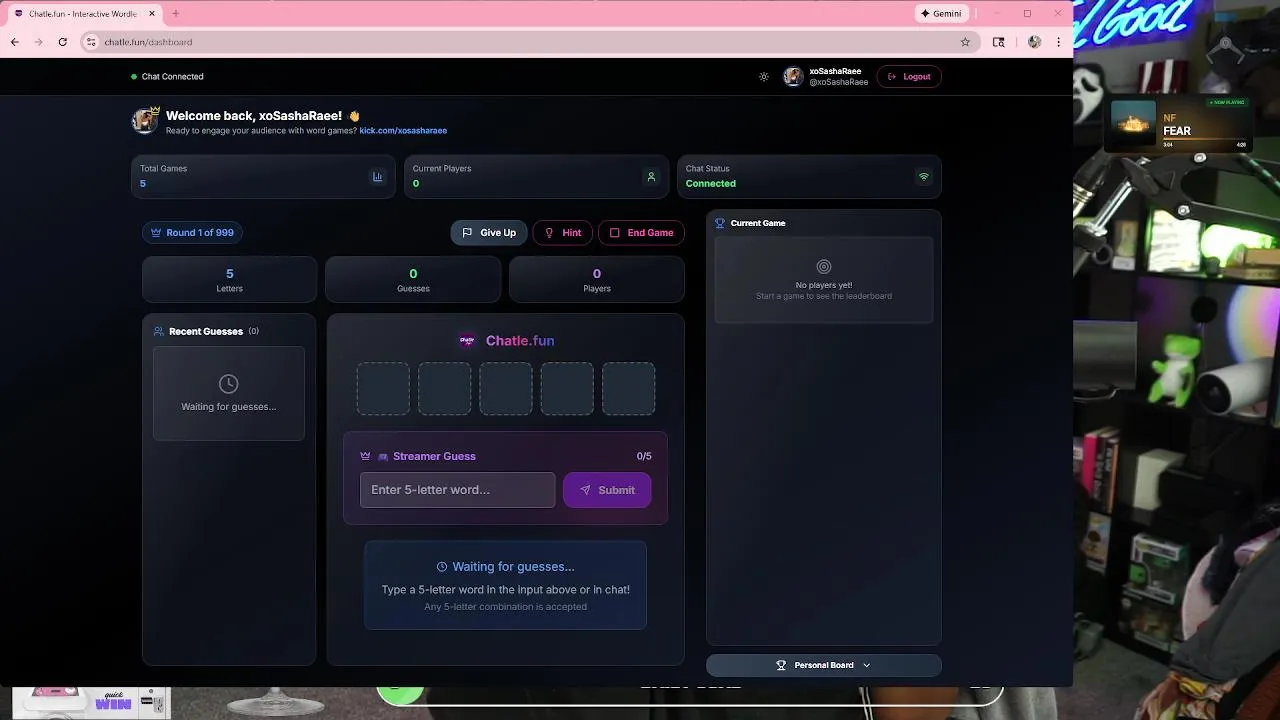The image size is (1280, 720).
Task: Click the welcome avatar with crown
Action: pos(146,121)
